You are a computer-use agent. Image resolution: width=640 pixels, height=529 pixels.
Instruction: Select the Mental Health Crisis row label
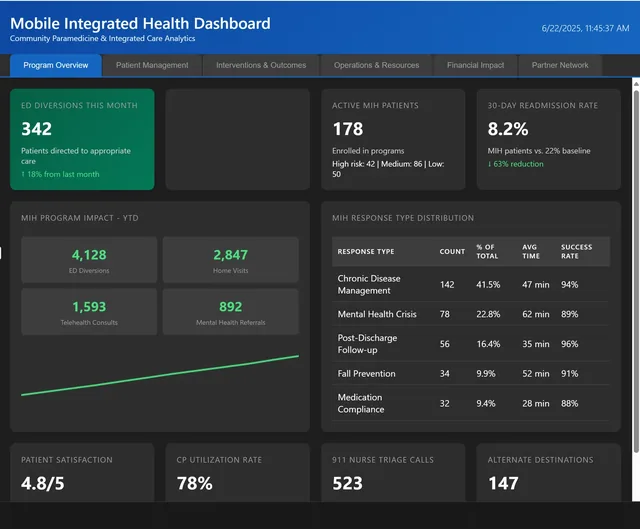[x=377, y=314]
